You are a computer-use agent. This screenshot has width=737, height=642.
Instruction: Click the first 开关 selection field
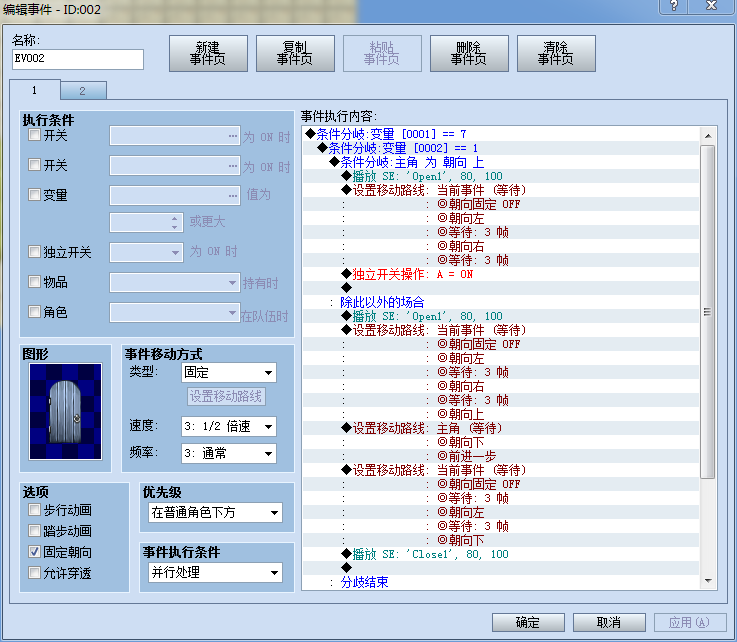(x=175, y=136)
